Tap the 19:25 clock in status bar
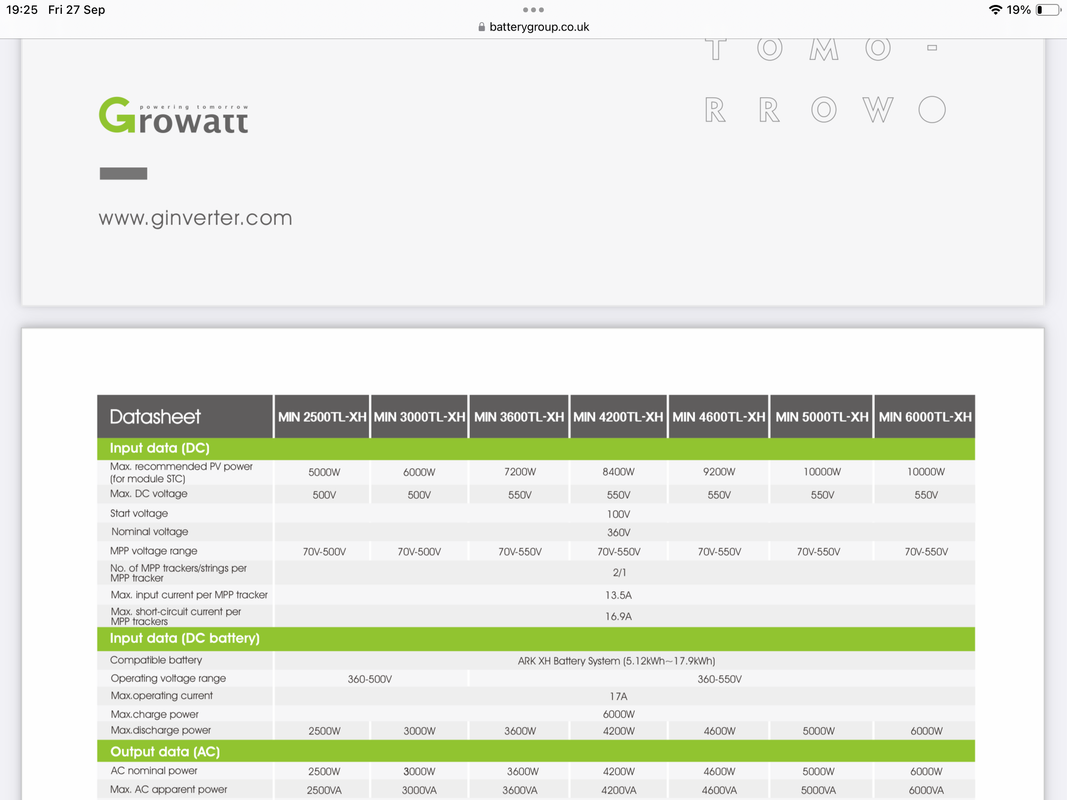 22,10
